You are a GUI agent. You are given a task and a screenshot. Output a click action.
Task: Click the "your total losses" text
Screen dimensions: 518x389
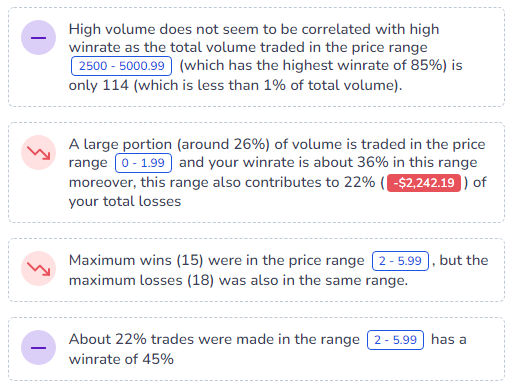coord(125,201)
